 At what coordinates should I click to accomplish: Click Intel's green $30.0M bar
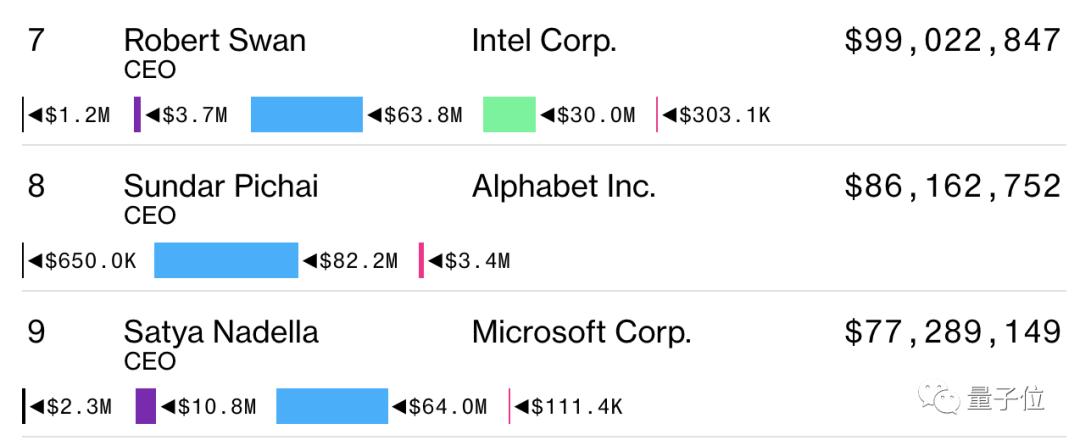click(509, 115)
